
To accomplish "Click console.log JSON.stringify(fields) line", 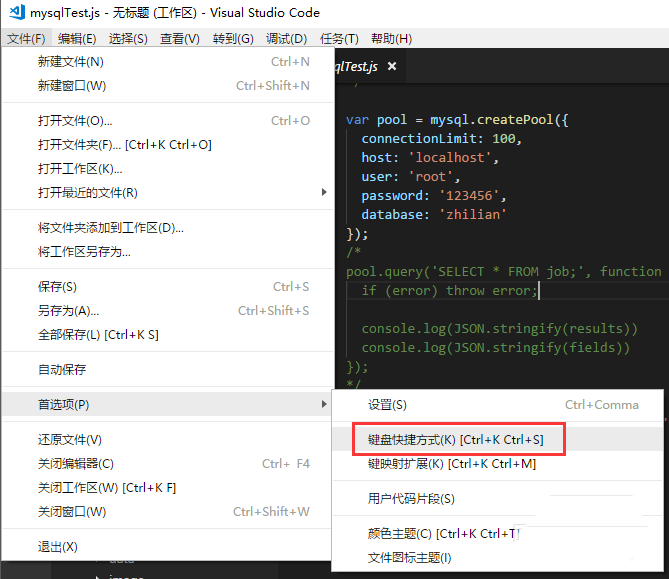I will tap(496, 347).
